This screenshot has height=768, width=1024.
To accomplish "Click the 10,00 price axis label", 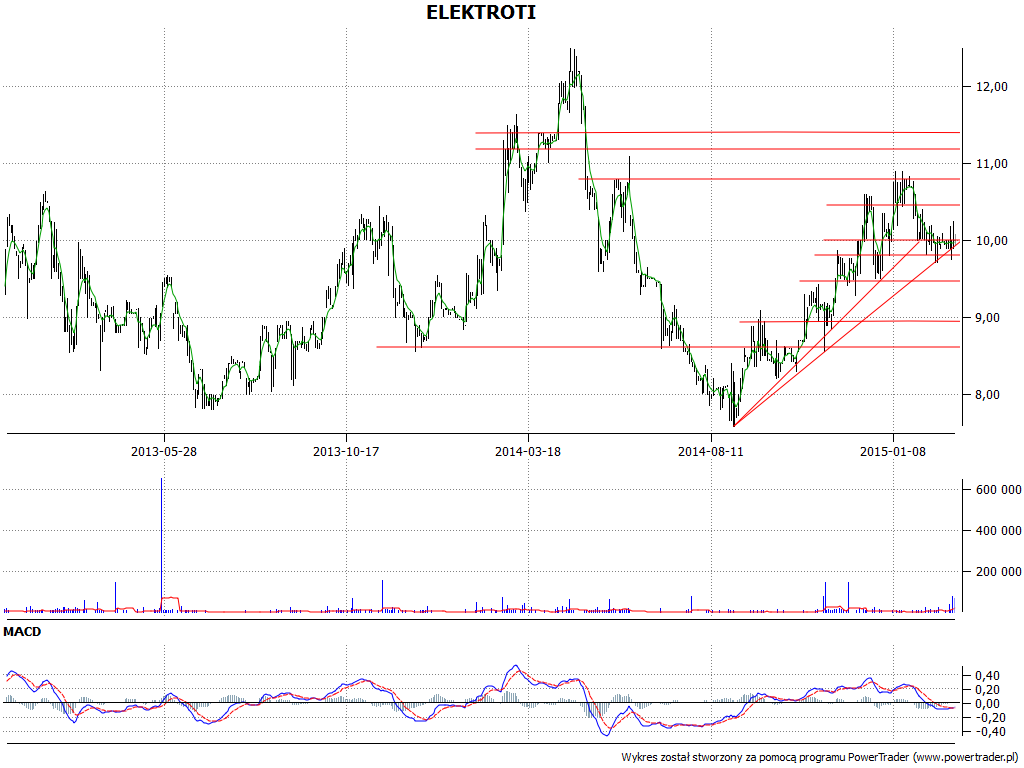I will click(991, 241).
